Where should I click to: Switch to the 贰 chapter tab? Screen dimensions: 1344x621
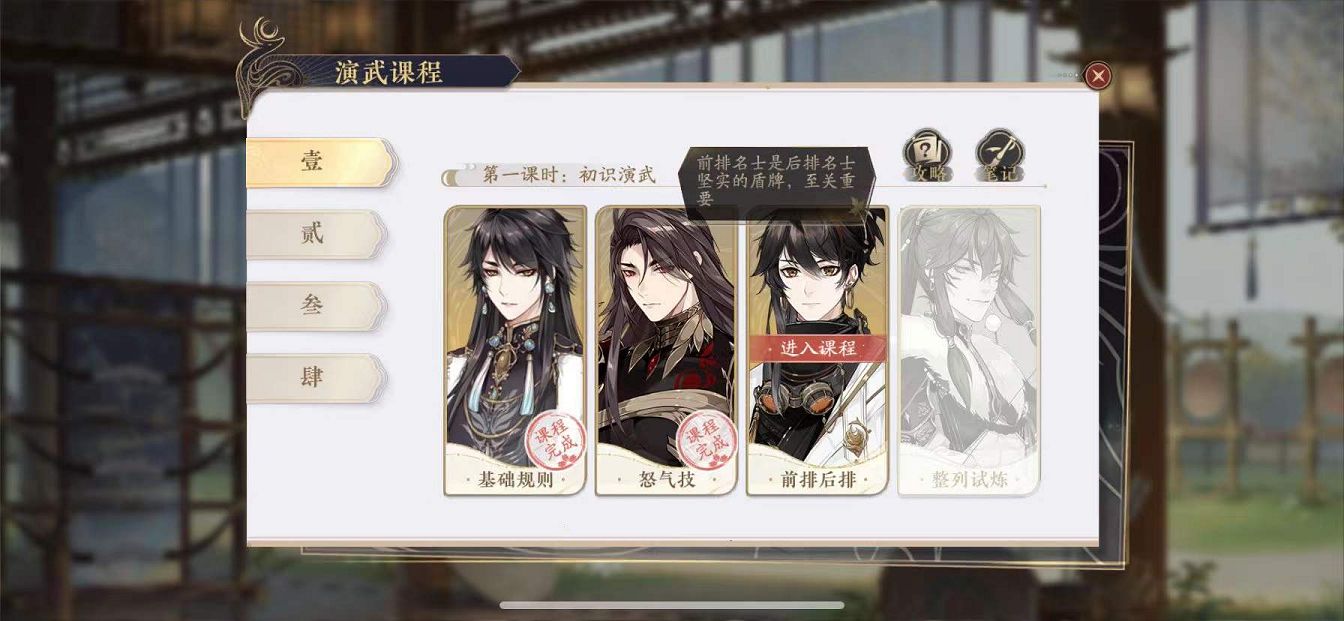(316, 234)
